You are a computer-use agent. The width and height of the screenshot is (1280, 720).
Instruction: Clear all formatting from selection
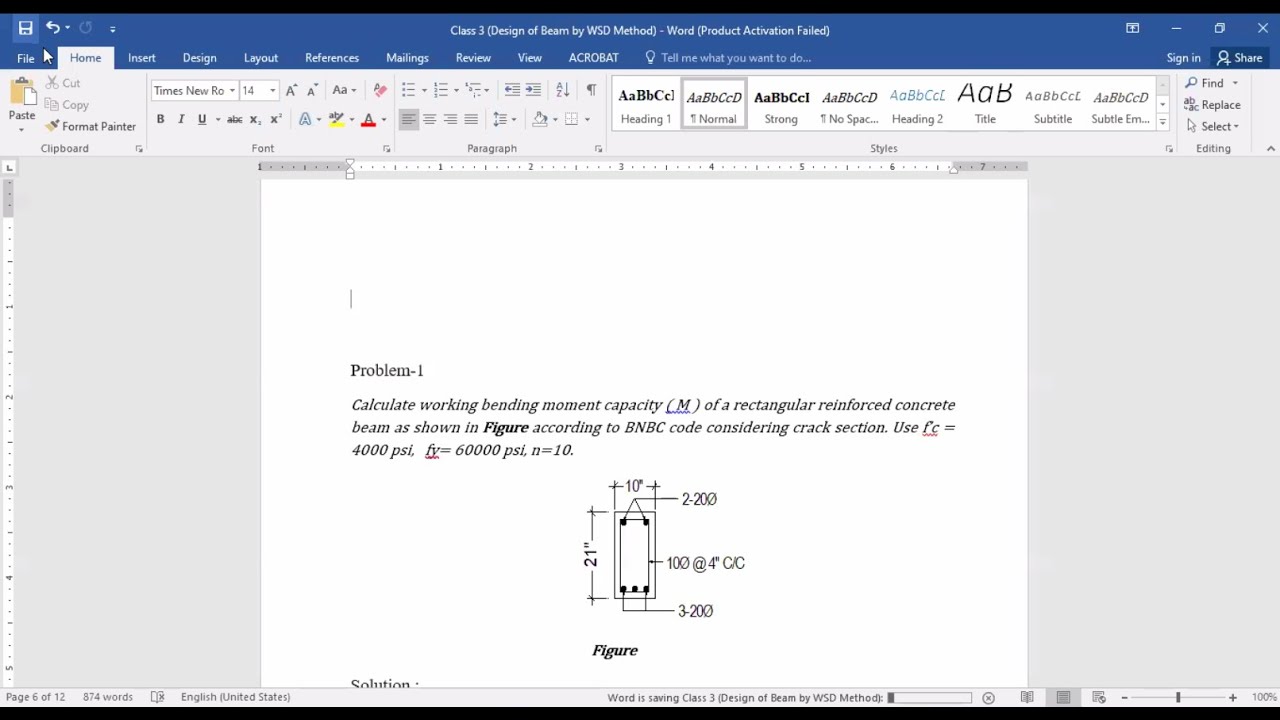[380, 90]
